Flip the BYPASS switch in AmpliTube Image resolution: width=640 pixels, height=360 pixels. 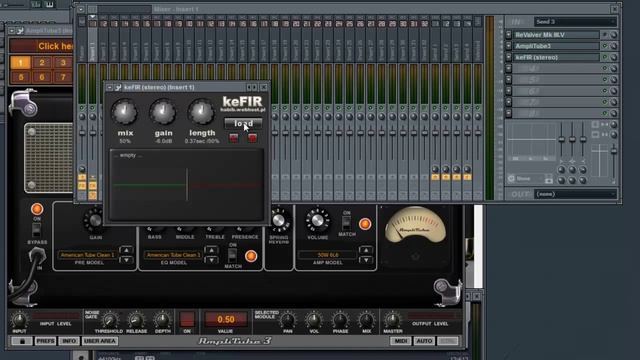36,231
